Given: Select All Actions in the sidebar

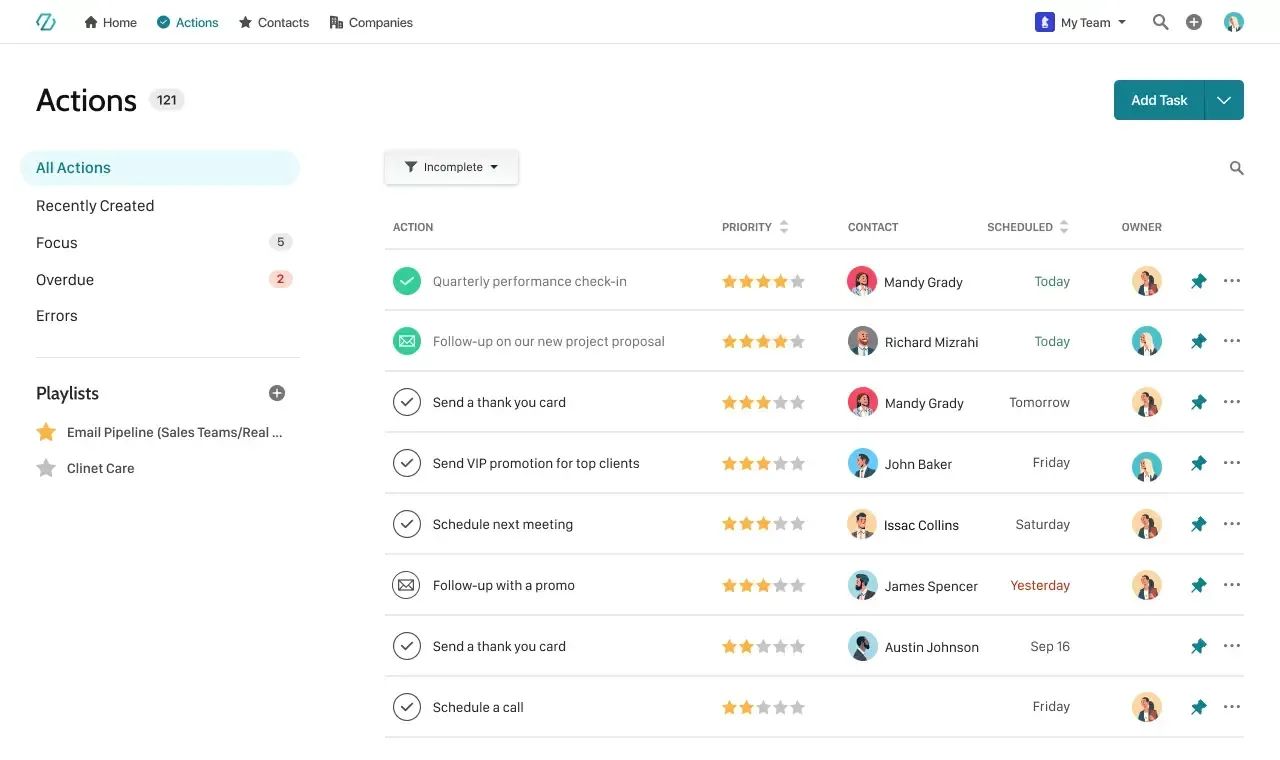Looking at the screenshot, I should [160, 168].
